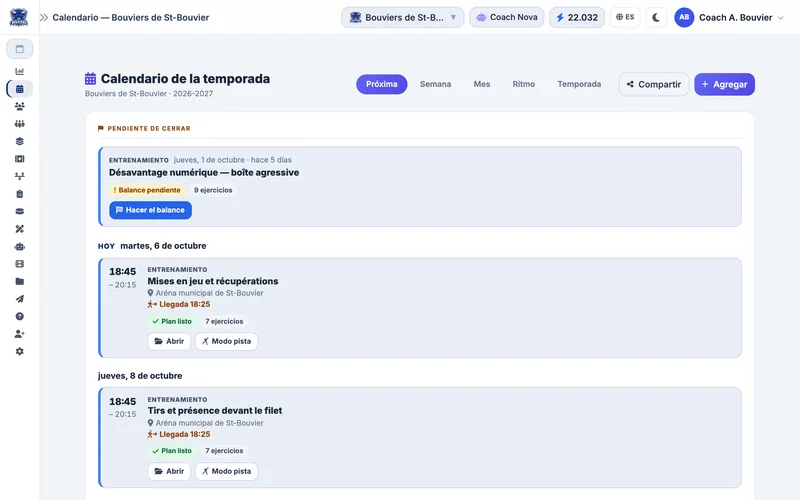The height and width of the screenshot is (500, 800).
Task: Open the folder icon in sidebar
Action: click(x=19, y=282)
